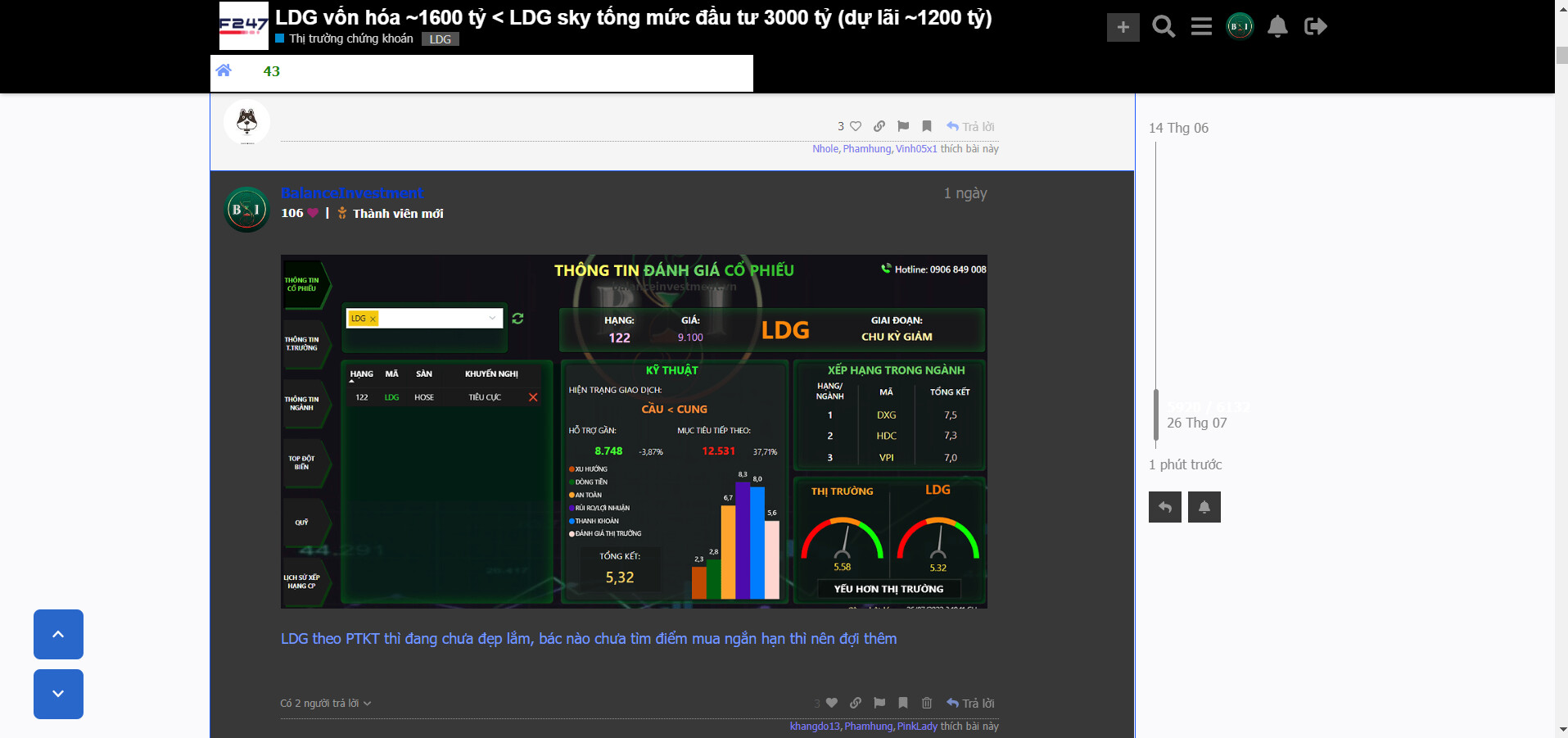Reply to the BalanceInvestment post
Viewport: 1568px width, 738px height.
coord(970,703)
